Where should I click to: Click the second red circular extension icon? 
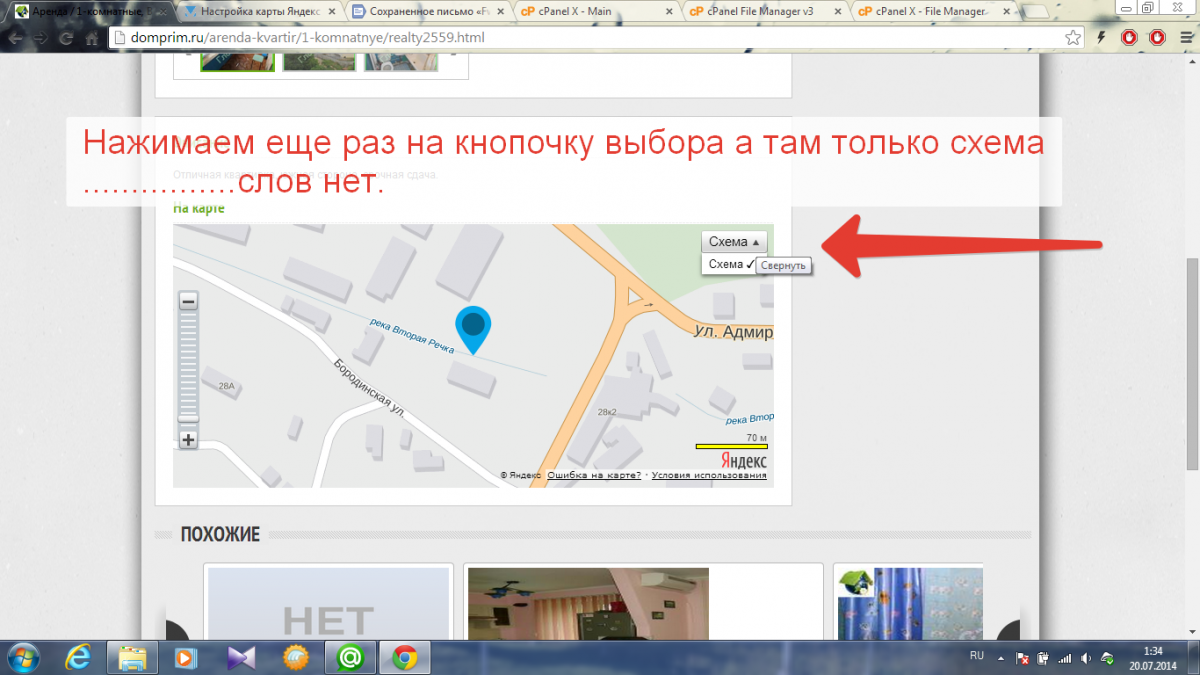click(x=1157, y=38)
